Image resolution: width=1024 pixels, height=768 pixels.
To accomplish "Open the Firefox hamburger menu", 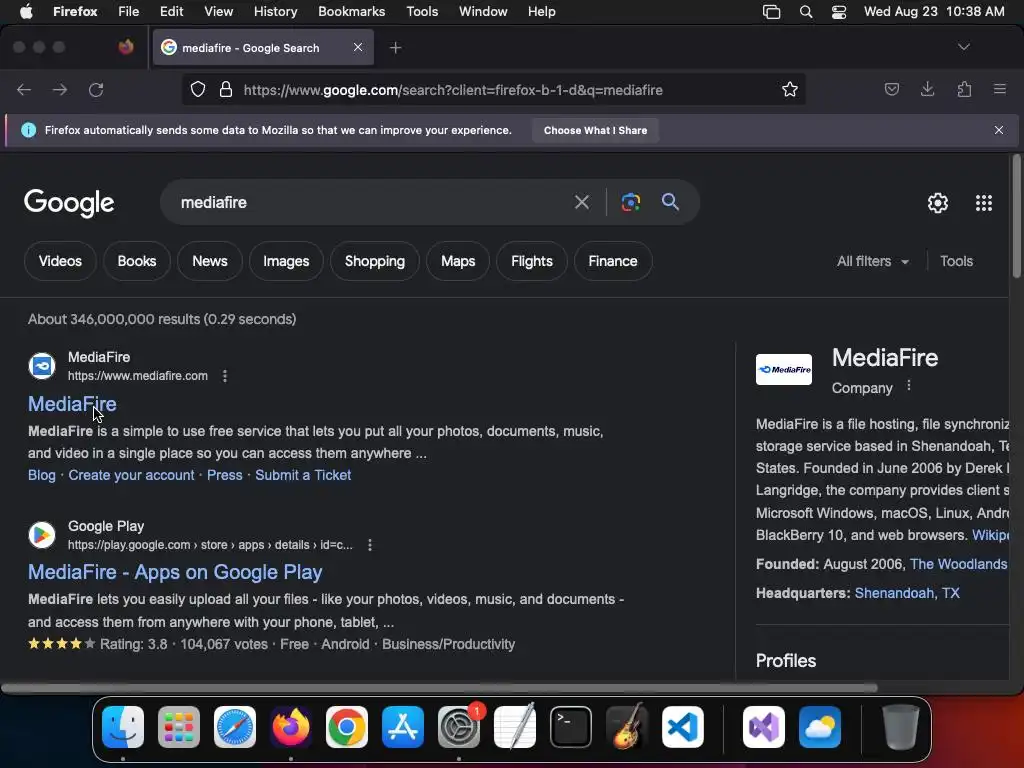I will pos(1000,89).
